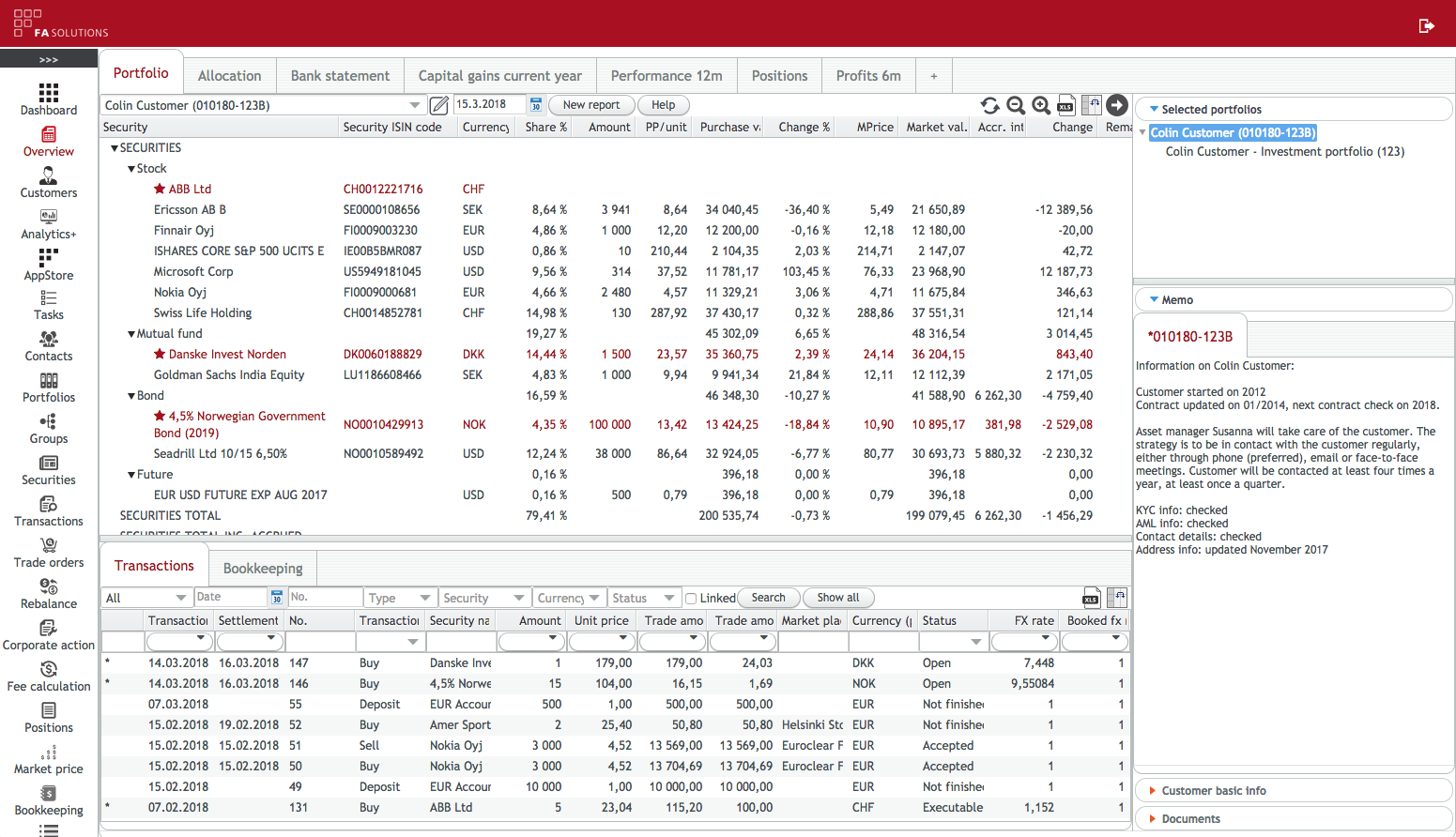This screenshot has width=1456, height=837.
Task: Open Positions sidebar item
Action: (x=49, y=718)
